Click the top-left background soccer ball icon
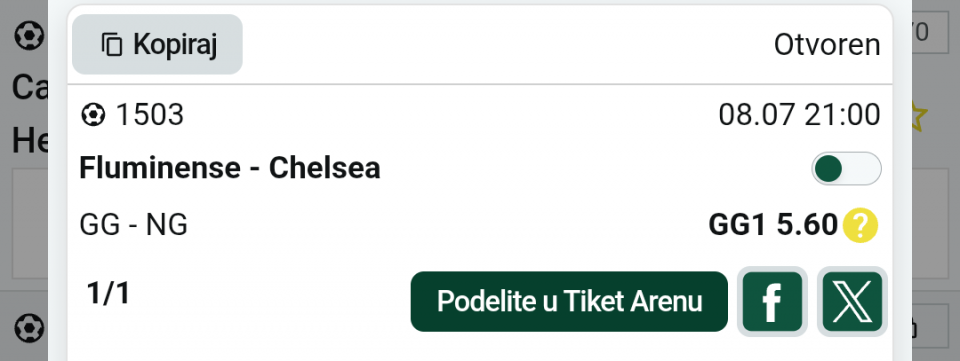 [29, 36]
